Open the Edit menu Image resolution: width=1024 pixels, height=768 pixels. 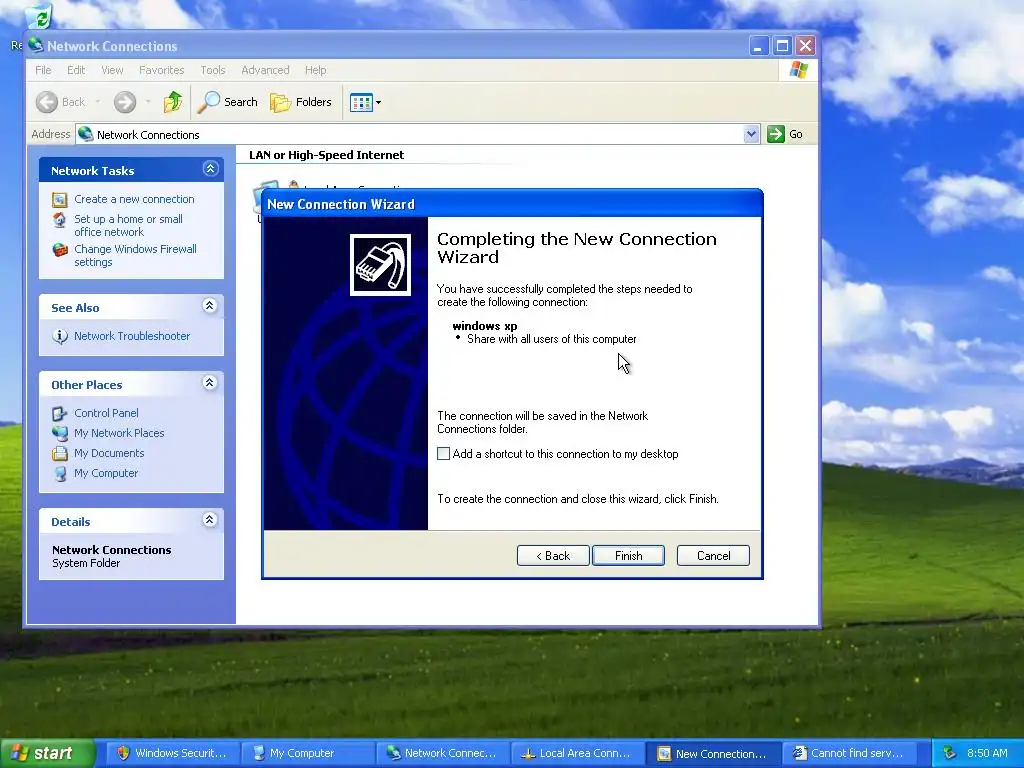tap(76, 70)
